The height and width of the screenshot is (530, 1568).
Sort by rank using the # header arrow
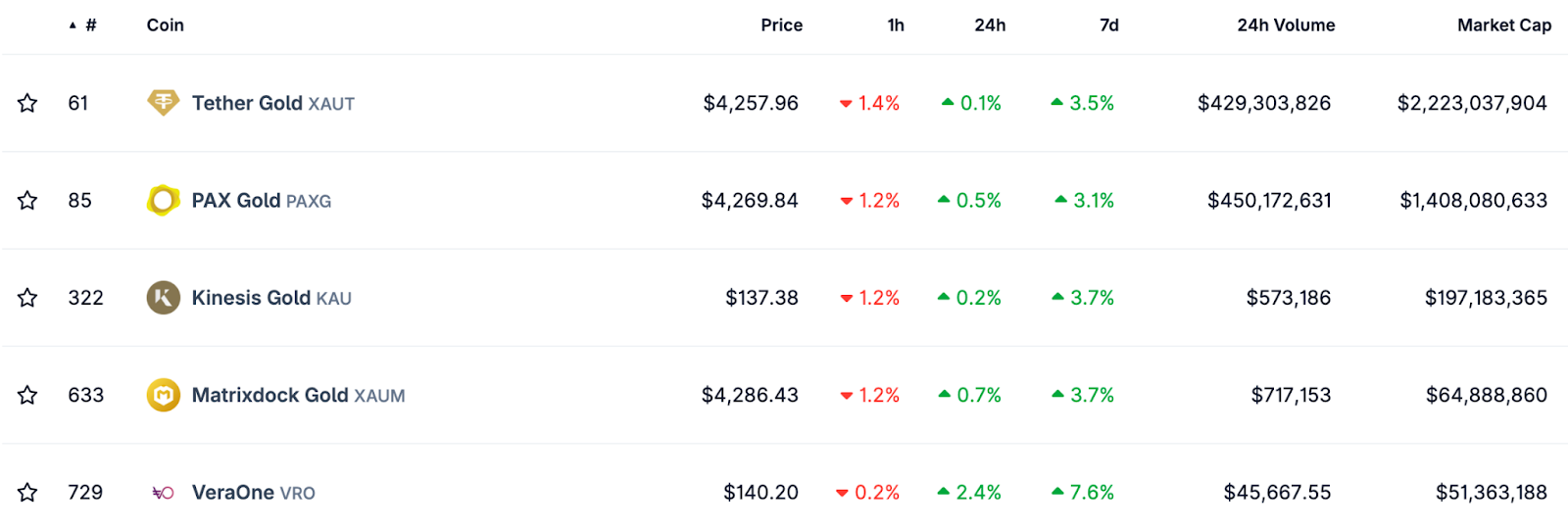click(x=83, y=25)
